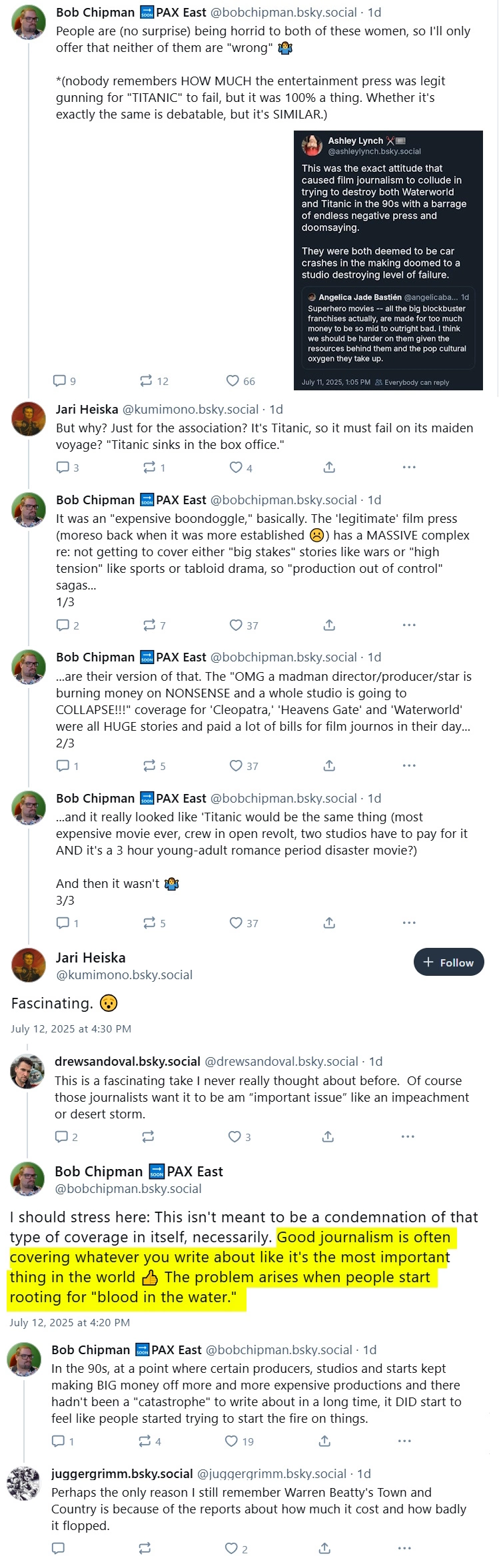The height and width of the screenshot is (1568, 501).
Task: Repost juggergrimm's Town and Country reply
Action: click(x=145, y=1549)
